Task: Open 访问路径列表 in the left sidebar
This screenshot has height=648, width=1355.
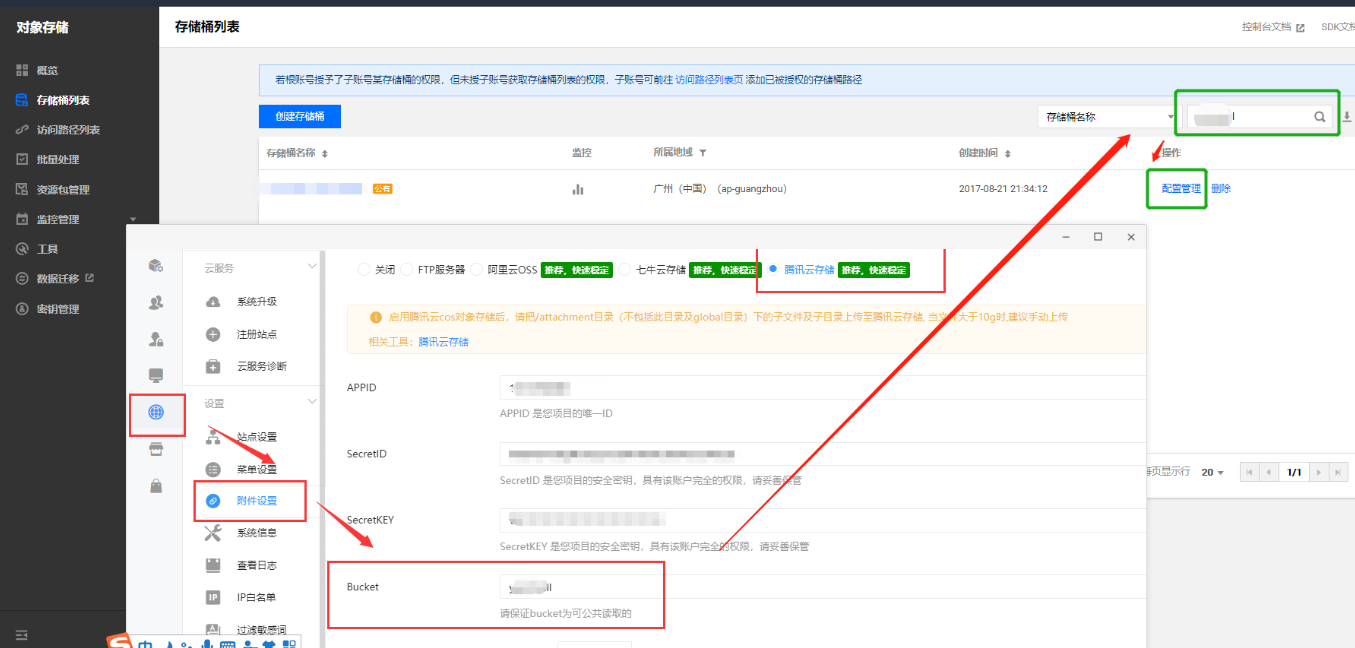Action: click(x=68, y=130)
